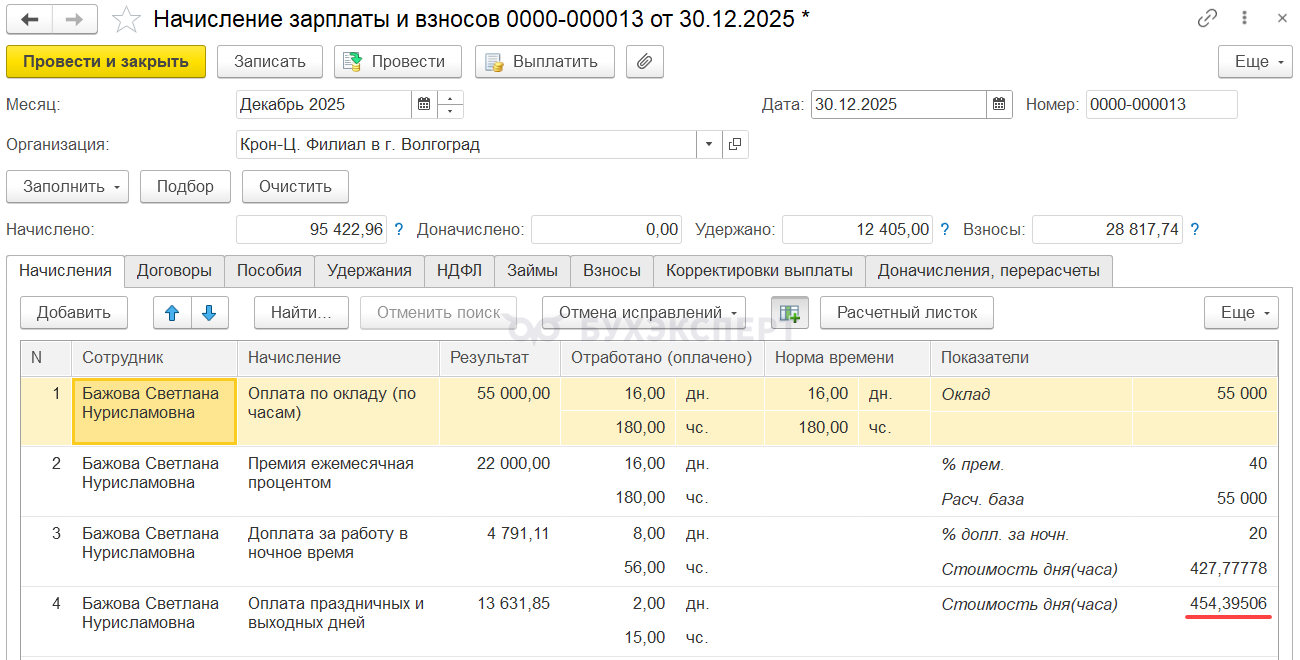Screen dimensions: 1300x660
Task: Move row down with down arrow
Action: (x=210, y=313)
